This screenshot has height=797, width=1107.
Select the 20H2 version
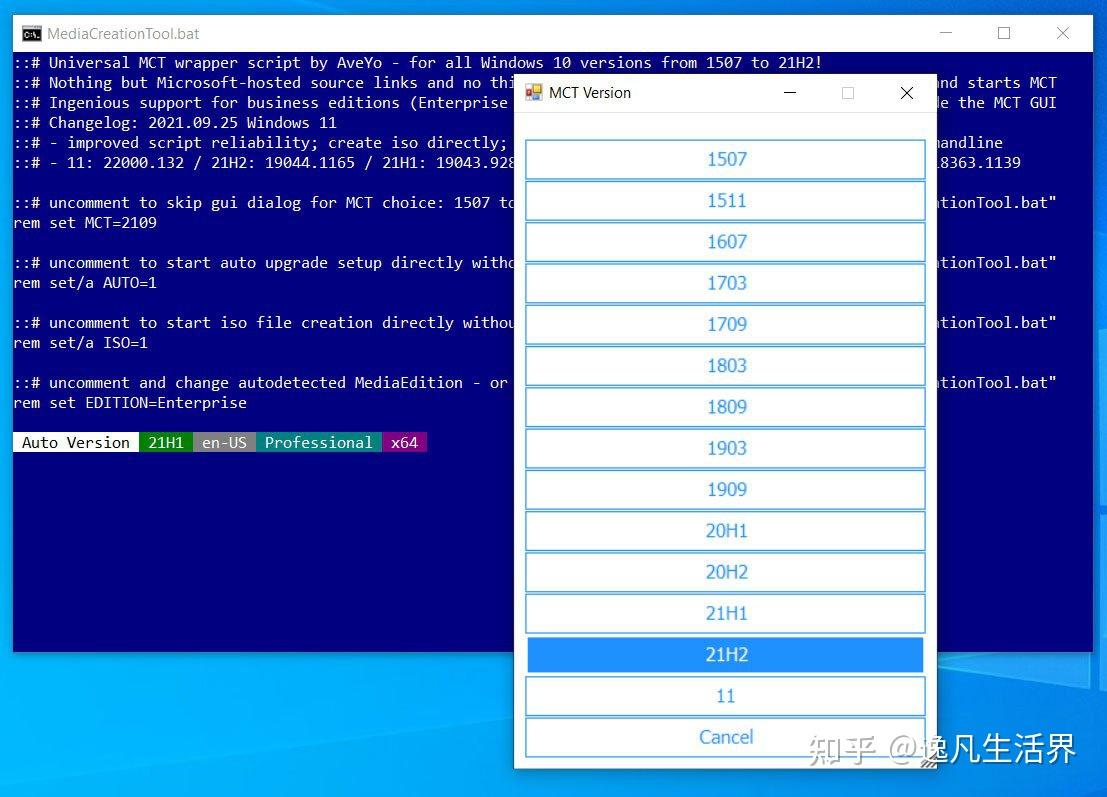point(725,572)
